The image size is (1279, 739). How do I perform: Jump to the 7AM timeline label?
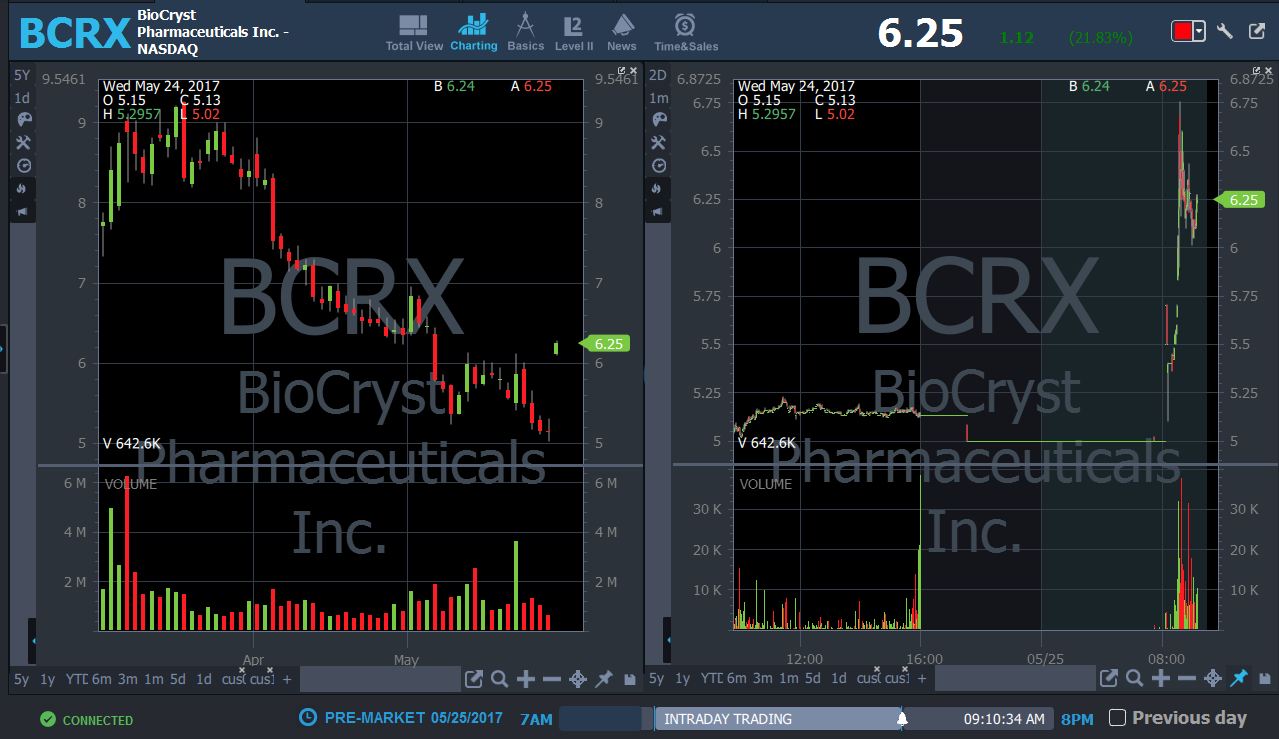coord(536,719)
